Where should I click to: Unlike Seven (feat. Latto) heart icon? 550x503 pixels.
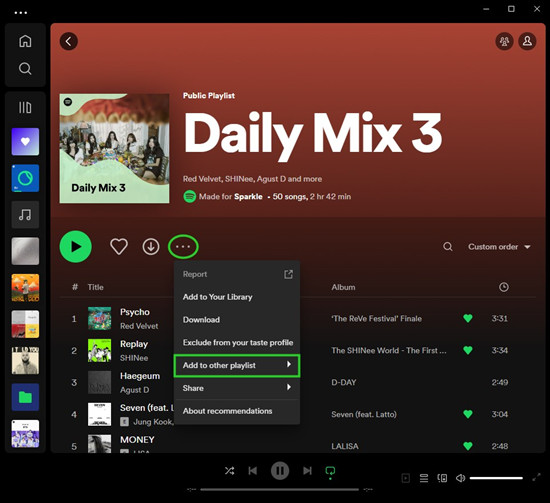[x=468, y=414]
